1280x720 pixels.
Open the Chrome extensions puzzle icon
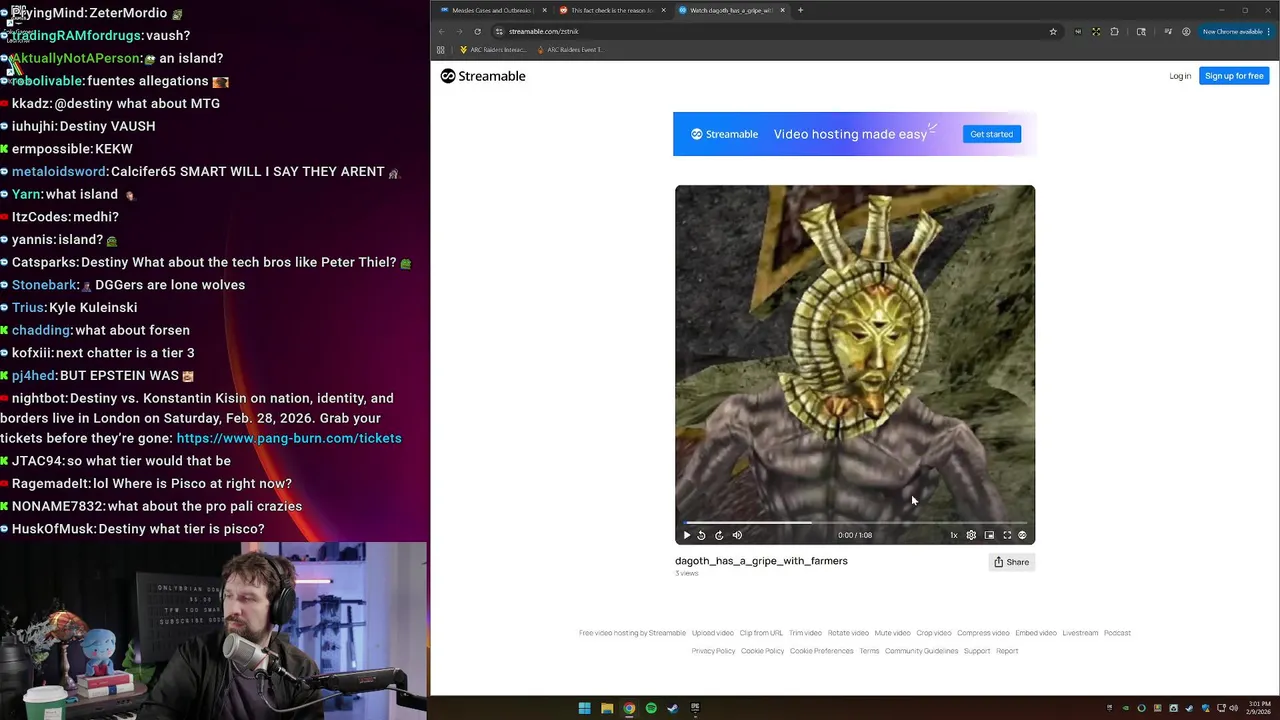1114,31
